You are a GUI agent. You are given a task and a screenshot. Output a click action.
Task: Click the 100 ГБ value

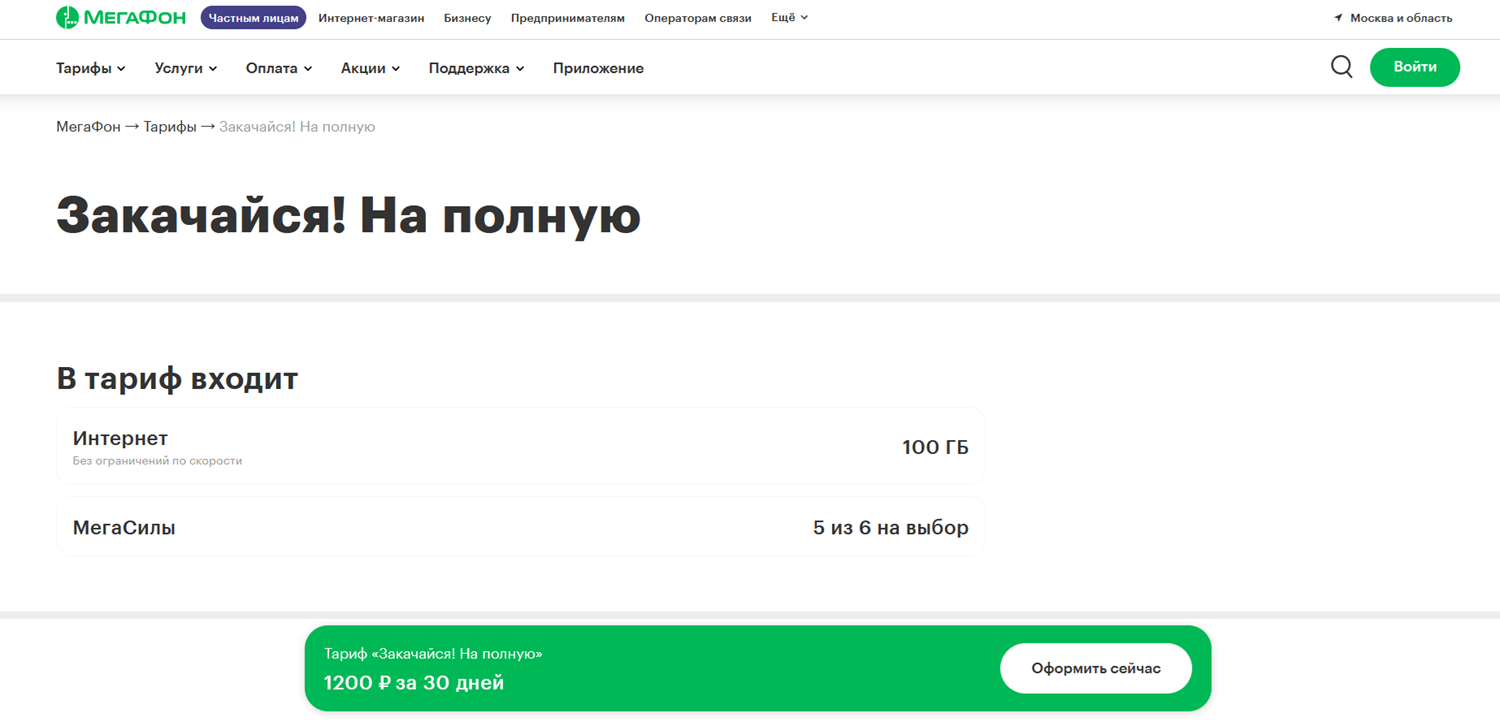(x=935, y=447)
